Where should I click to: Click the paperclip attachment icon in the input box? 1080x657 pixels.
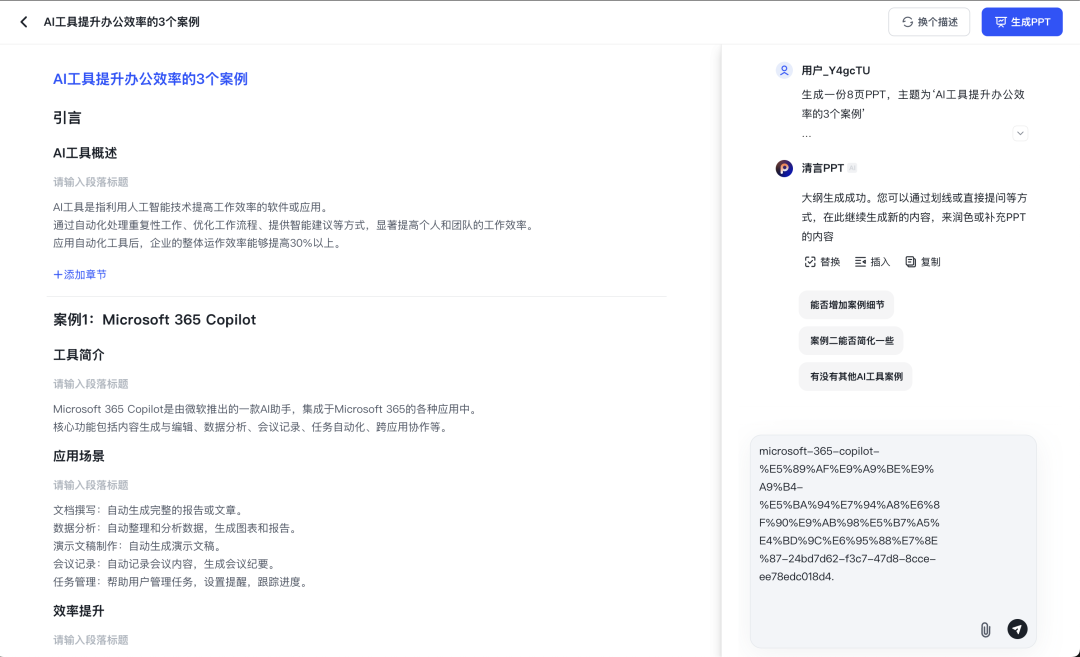coord(985,630)
